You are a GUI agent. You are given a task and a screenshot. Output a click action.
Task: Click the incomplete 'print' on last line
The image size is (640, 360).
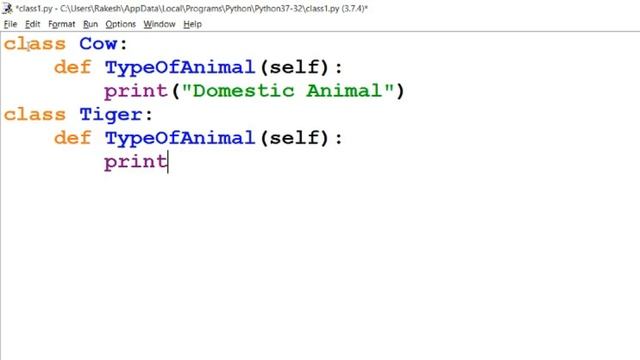coord(136,162)
